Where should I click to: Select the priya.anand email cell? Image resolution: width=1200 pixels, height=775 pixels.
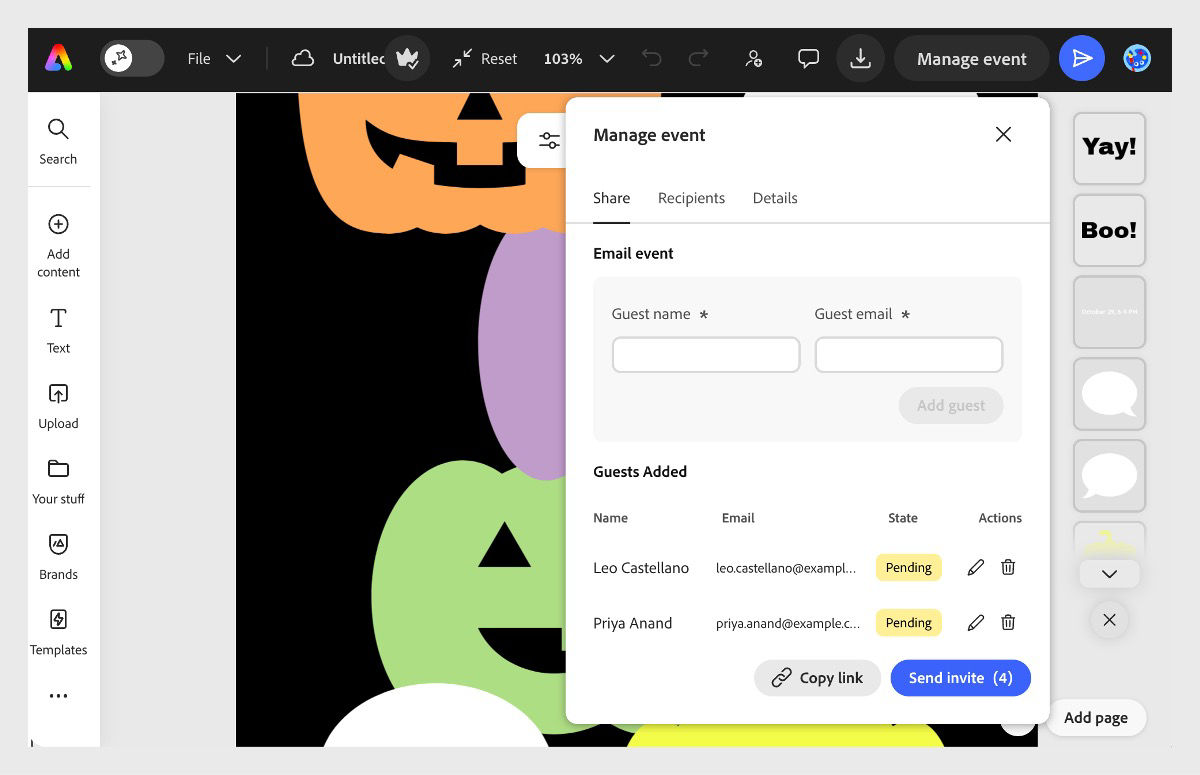coord(788,623)
